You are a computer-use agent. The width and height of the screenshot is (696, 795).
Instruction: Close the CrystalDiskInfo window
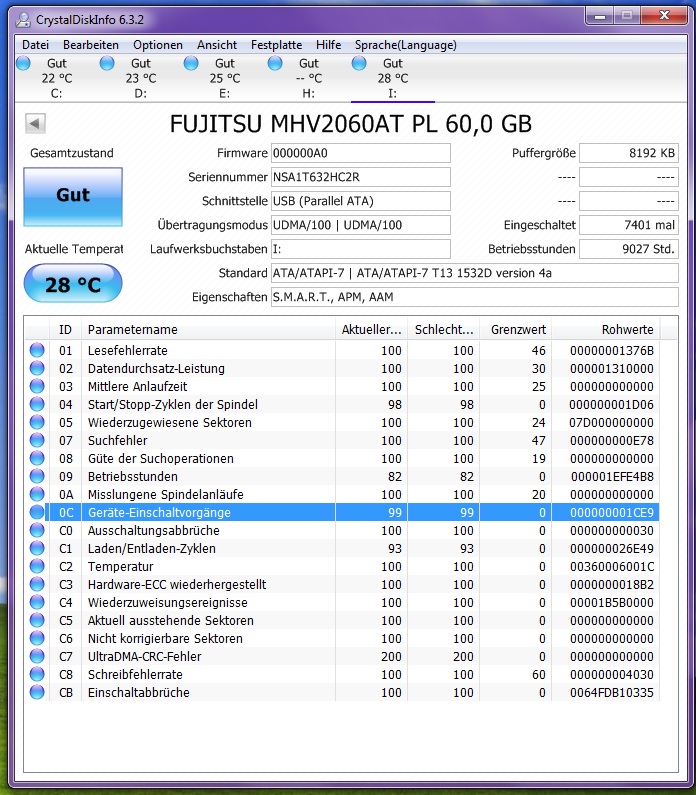664,16
